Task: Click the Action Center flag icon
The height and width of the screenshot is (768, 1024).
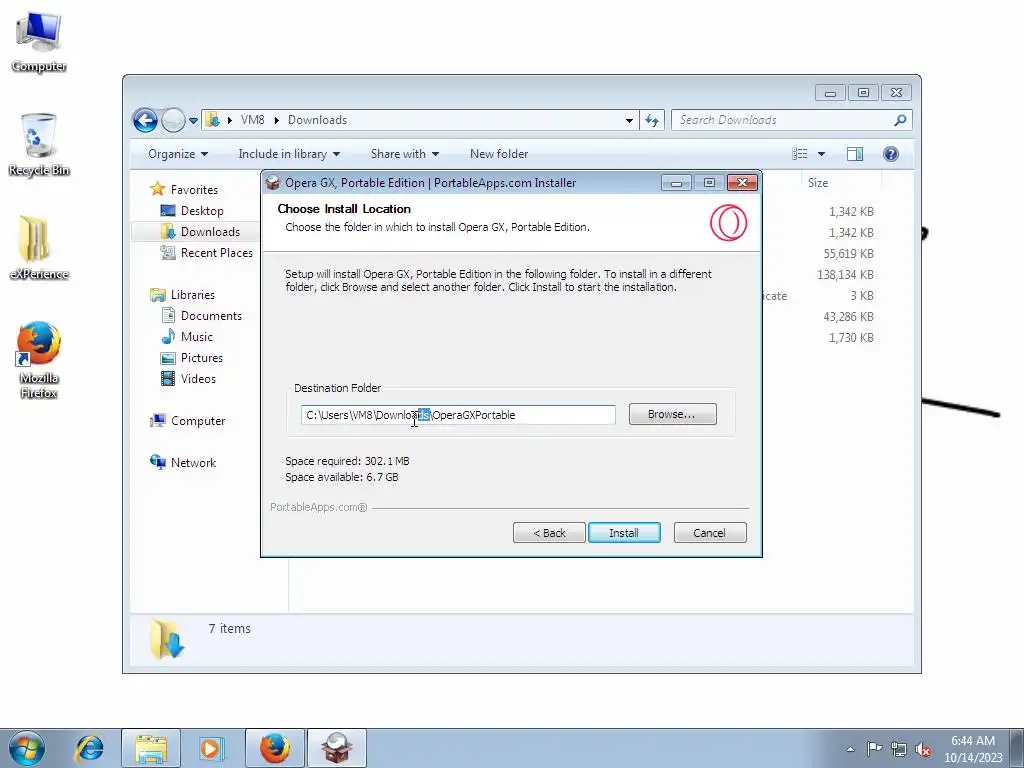Action: pos(874,749)
